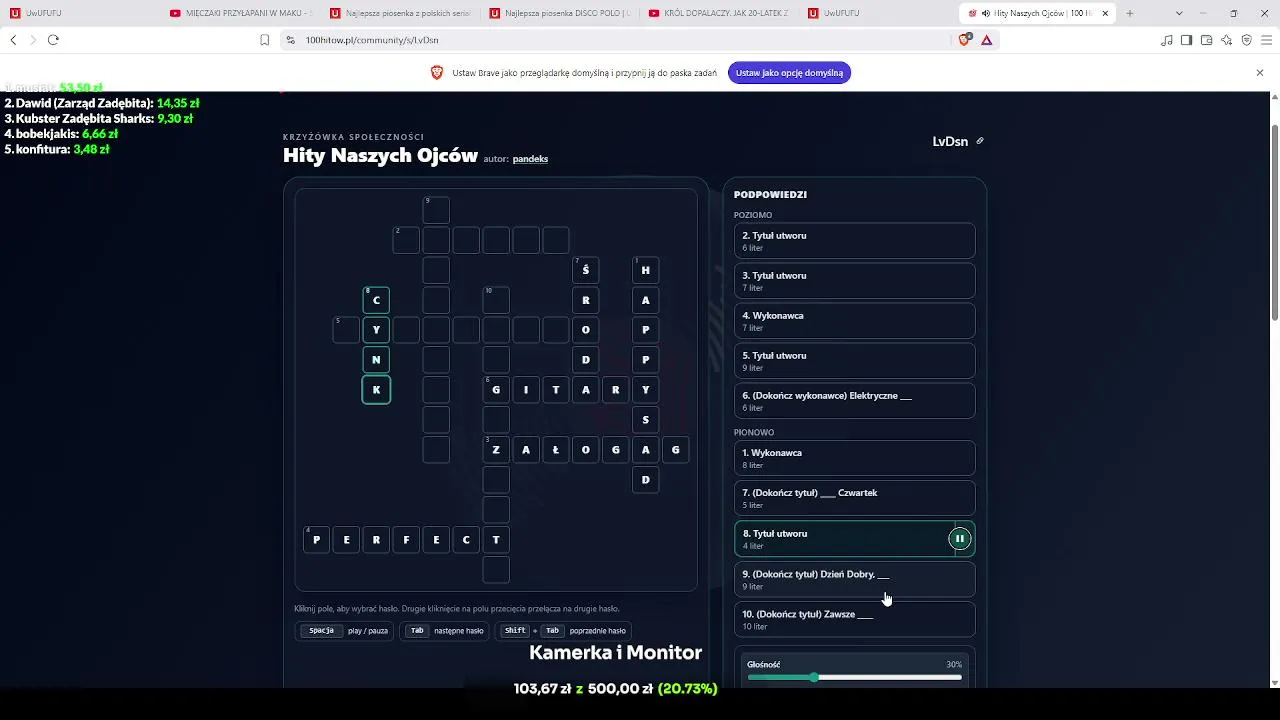Close the Hity Naszych Ojców tab
The image size is (1280, 720).
point(1104,13)
